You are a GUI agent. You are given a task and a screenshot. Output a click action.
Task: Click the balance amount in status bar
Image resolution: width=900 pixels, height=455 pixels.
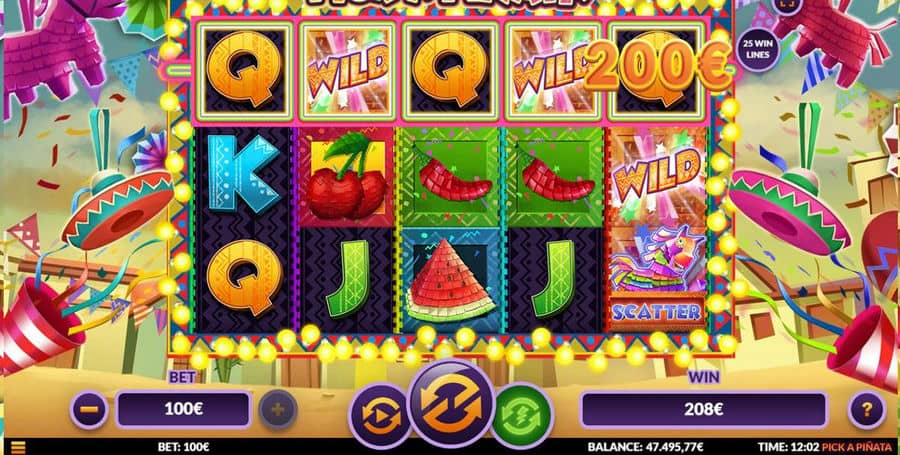(645, 447)
